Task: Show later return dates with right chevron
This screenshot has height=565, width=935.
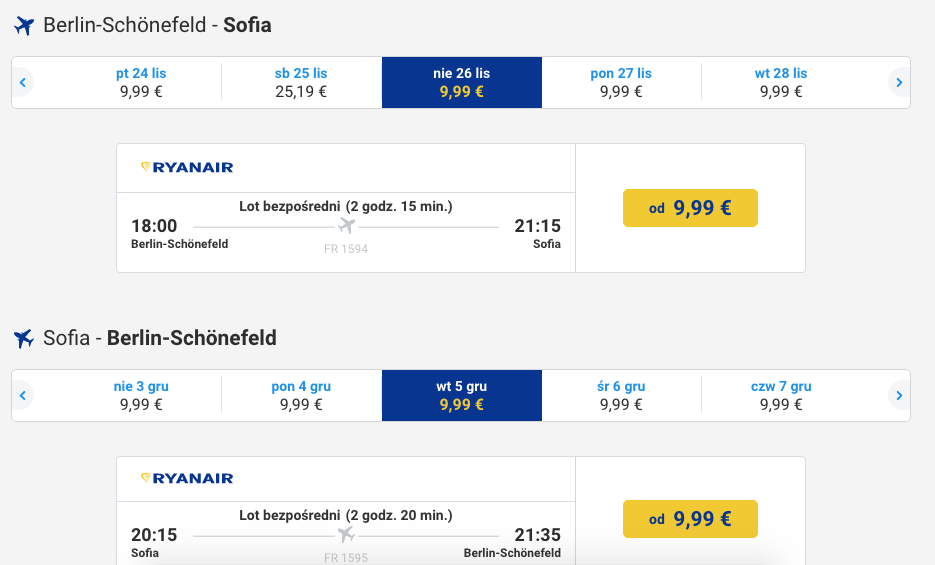Action: pos(899,396)
